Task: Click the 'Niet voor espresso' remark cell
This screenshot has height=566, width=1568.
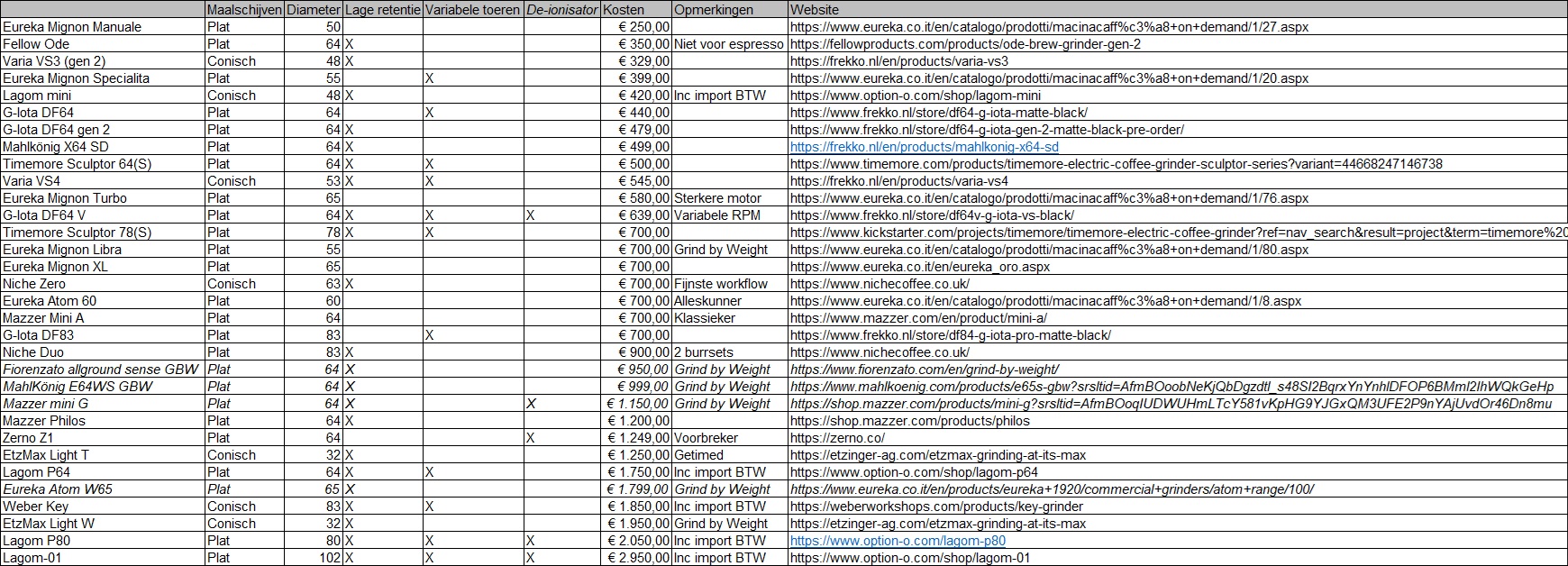Action: pos(731,44)
